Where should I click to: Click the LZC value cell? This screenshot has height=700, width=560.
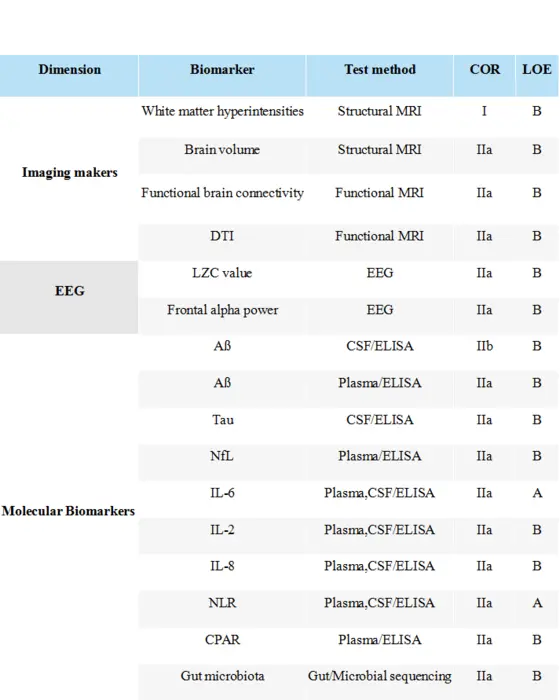pyautogui.click(x=222, y=279)
